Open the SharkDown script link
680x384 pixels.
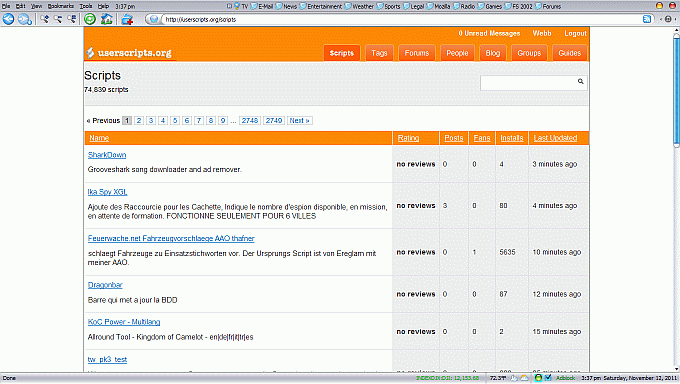[x=107, y=155]
